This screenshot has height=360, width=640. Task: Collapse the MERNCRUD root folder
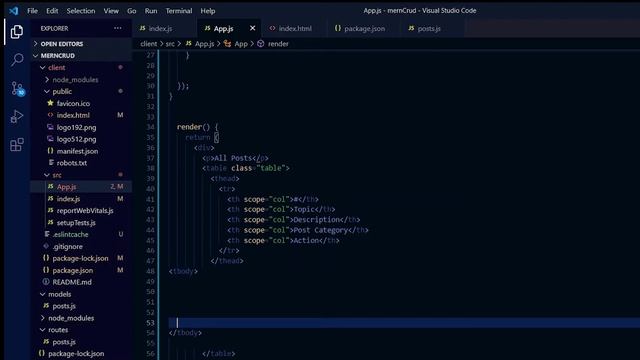(x=82, y=56)
